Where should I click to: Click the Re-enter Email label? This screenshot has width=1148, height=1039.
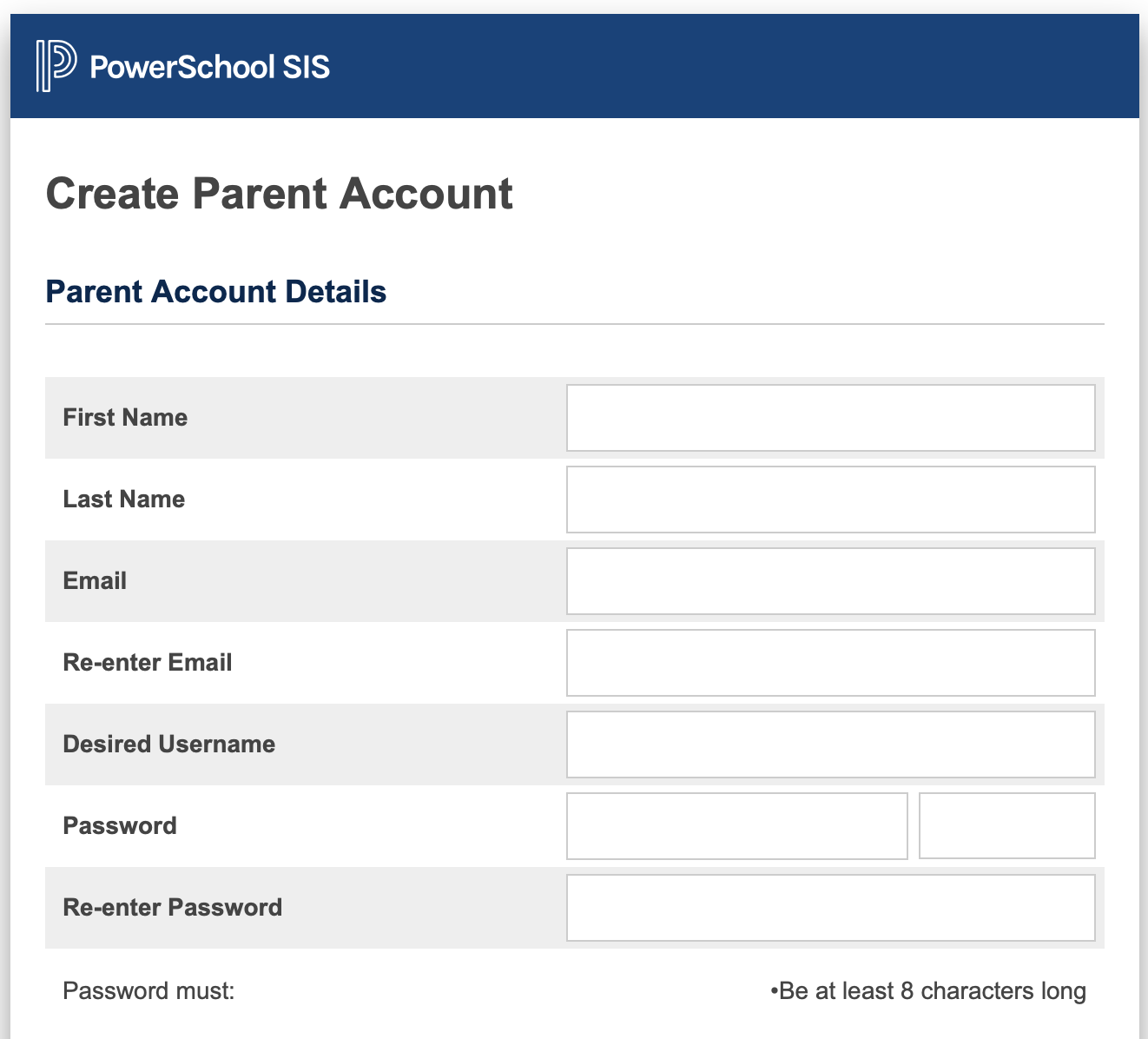(x=148, y=663)
